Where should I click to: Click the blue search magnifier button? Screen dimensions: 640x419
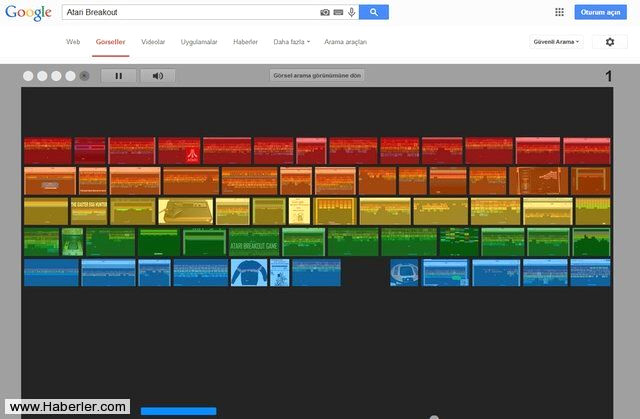click(x=374, y=12)
